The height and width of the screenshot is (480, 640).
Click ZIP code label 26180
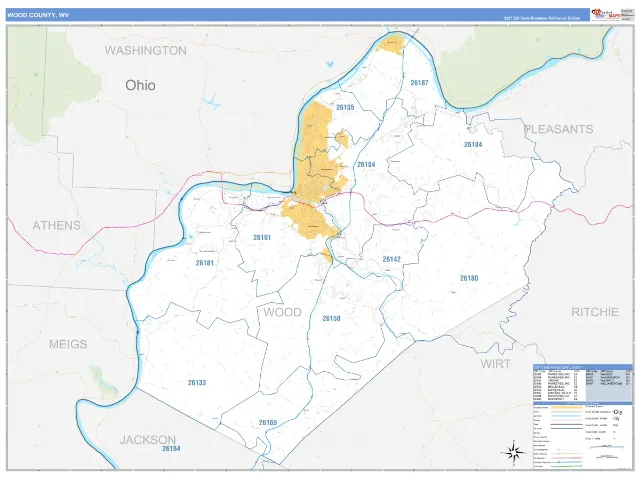pyautogui.click(x=469, y=278)
